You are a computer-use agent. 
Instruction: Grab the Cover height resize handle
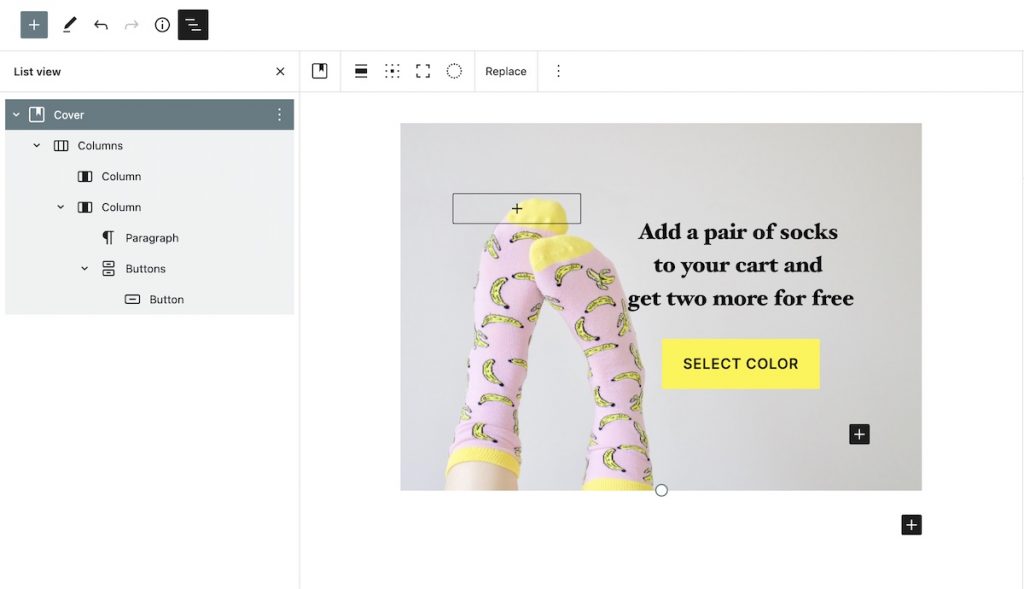click(661, 490)
